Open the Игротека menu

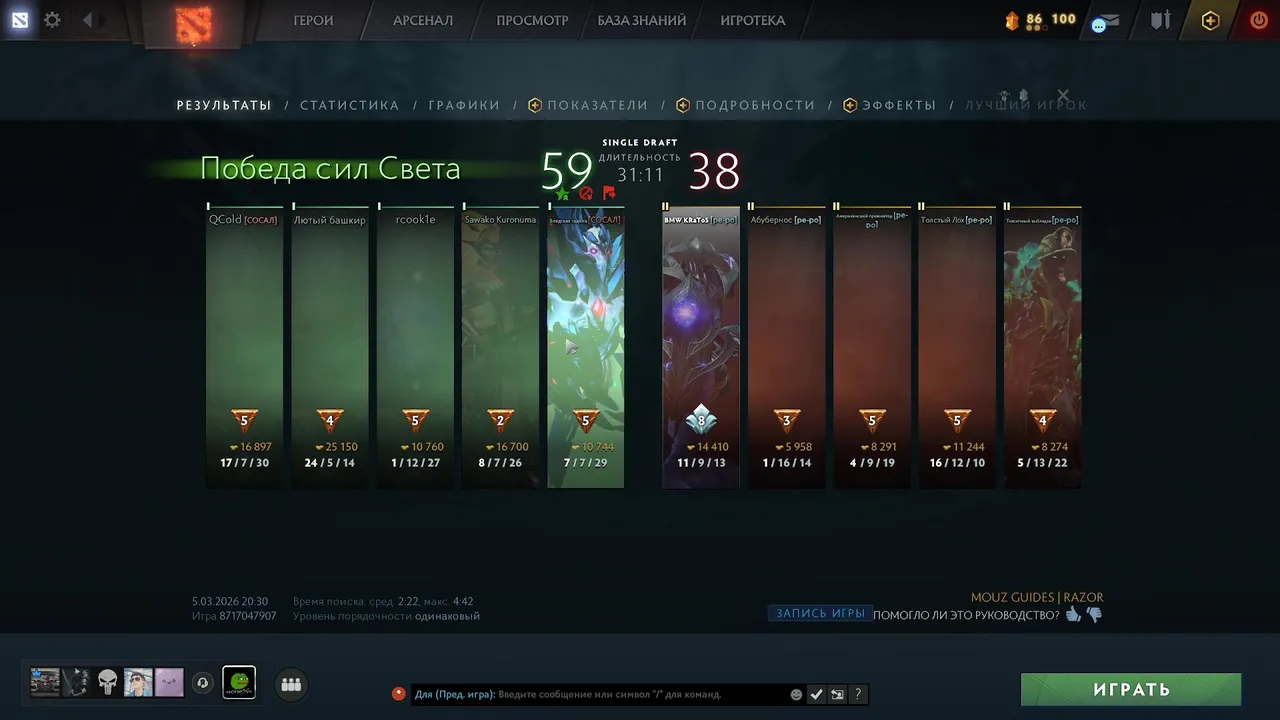pyautogui.click(x=753, y=20)
